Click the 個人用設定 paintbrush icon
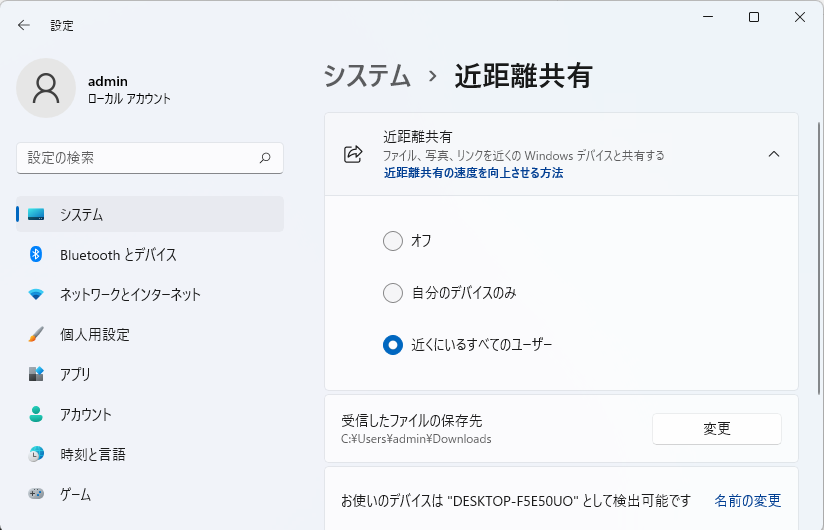 coord(36,334)
